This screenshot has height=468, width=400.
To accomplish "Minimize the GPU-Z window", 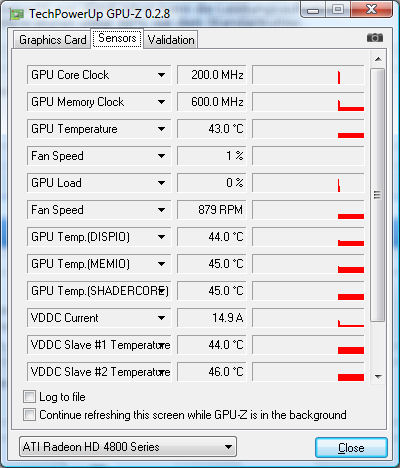I will [x=313, y=10].
